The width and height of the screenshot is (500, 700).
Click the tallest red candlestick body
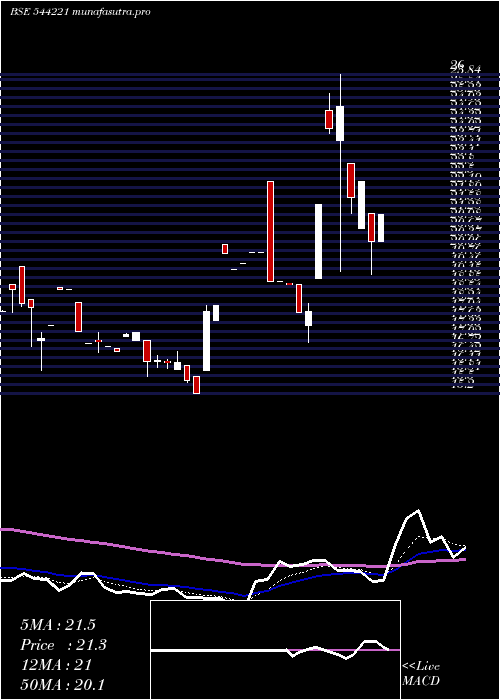point(271,231)
